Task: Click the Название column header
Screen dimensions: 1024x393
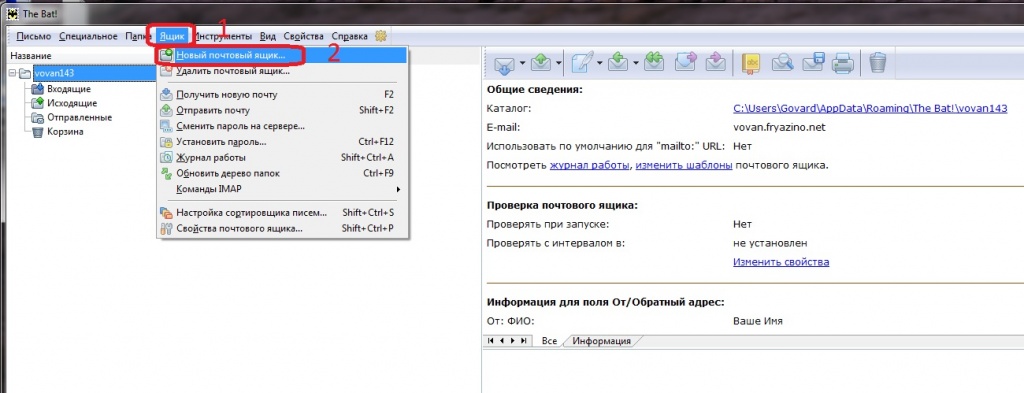Action: coord(31,56)
